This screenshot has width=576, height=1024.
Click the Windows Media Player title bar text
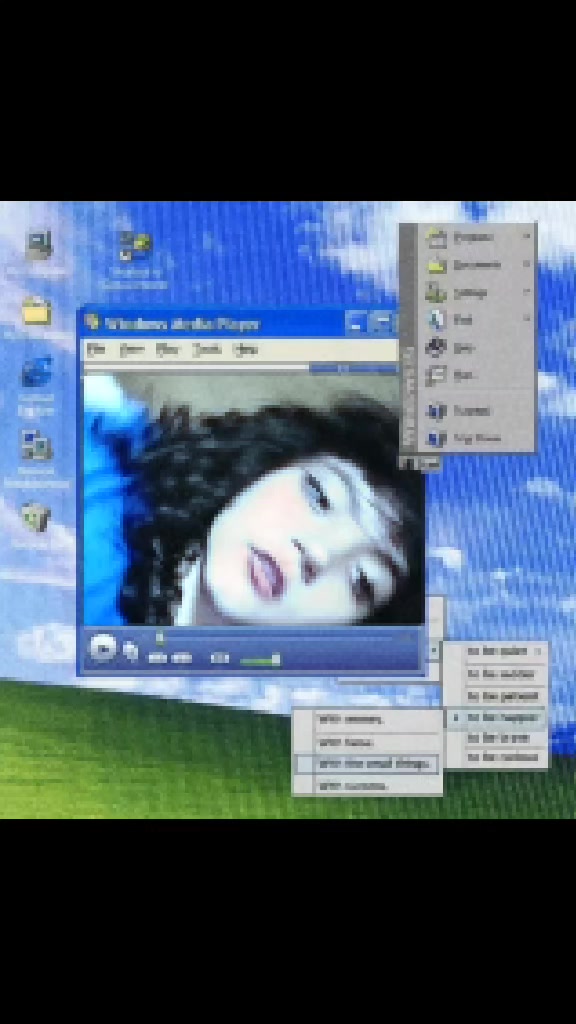[181, 323]
